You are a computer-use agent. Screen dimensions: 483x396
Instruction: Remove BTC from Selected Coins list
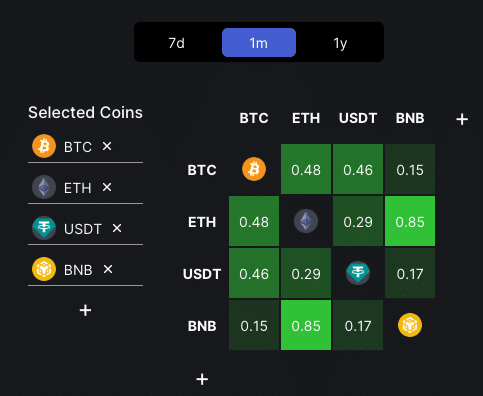107,146
